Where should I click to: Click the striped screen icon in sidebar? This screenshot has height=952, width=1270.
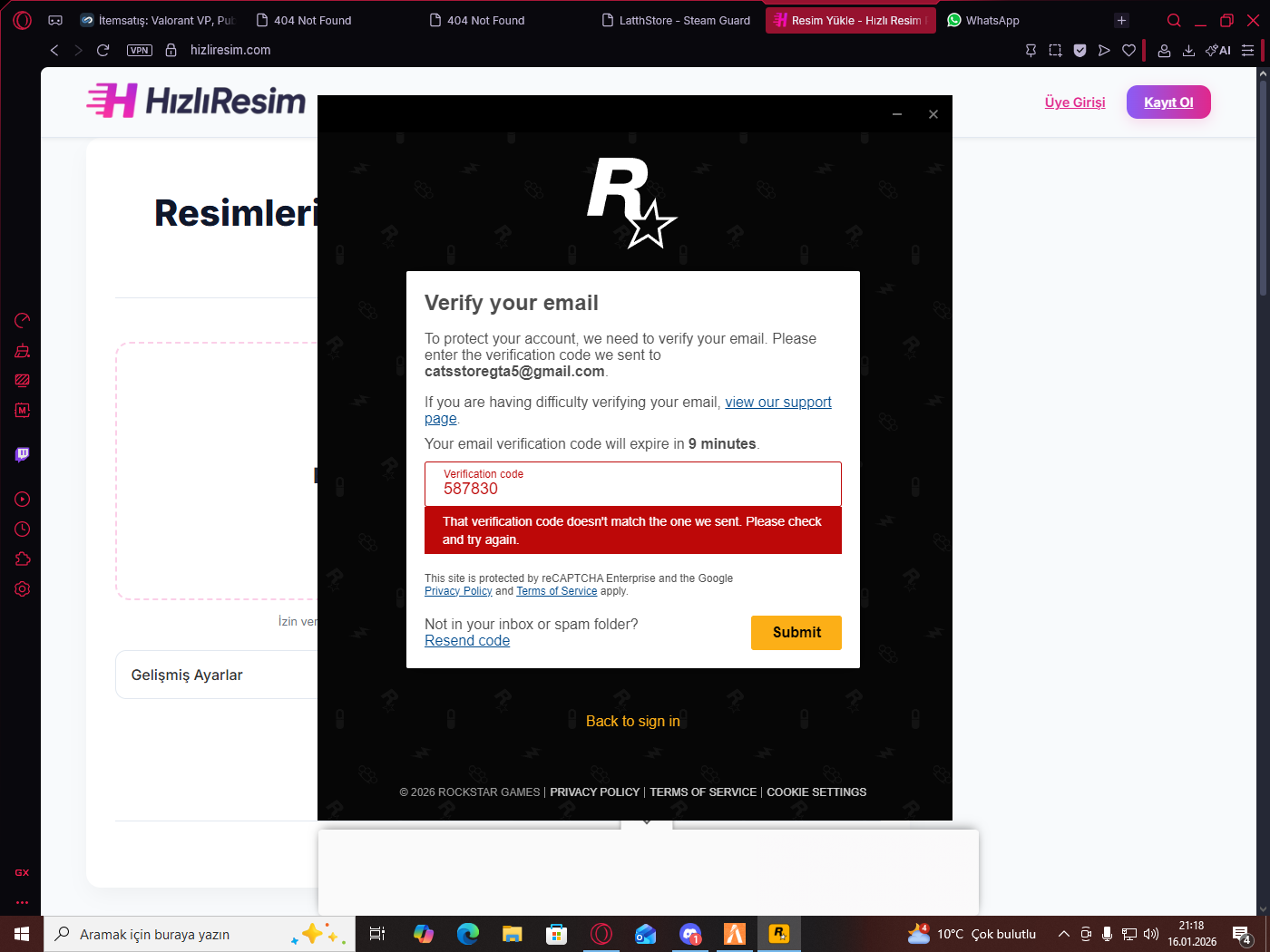[x=23, y=381]
